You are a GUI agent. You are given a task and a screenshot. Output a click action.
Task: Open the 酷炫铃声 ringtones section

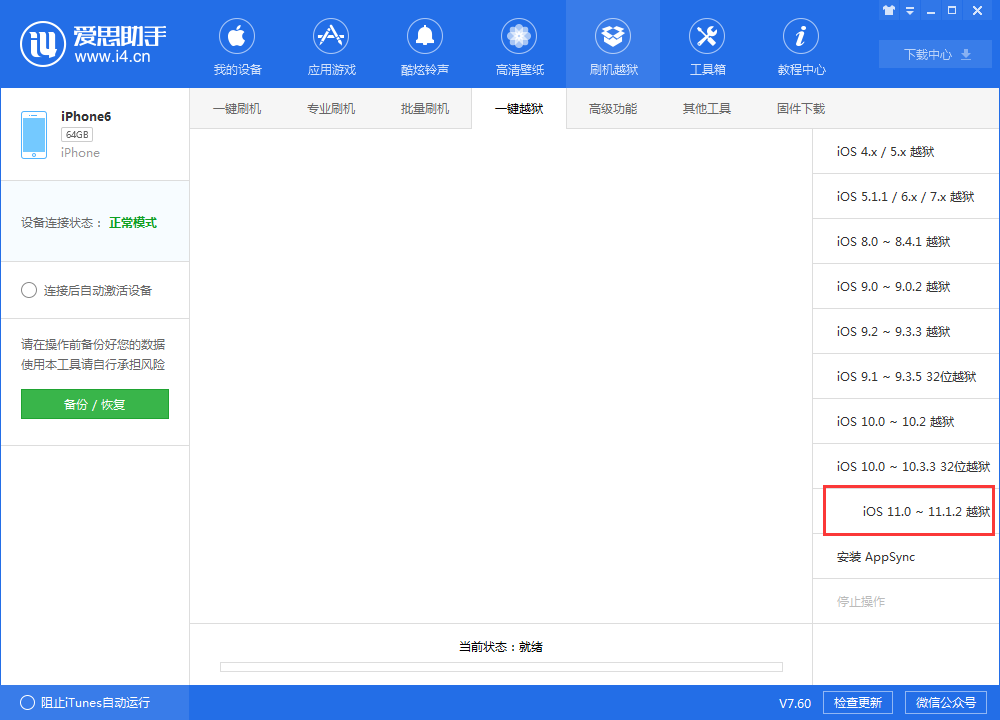tap(424, 45)
